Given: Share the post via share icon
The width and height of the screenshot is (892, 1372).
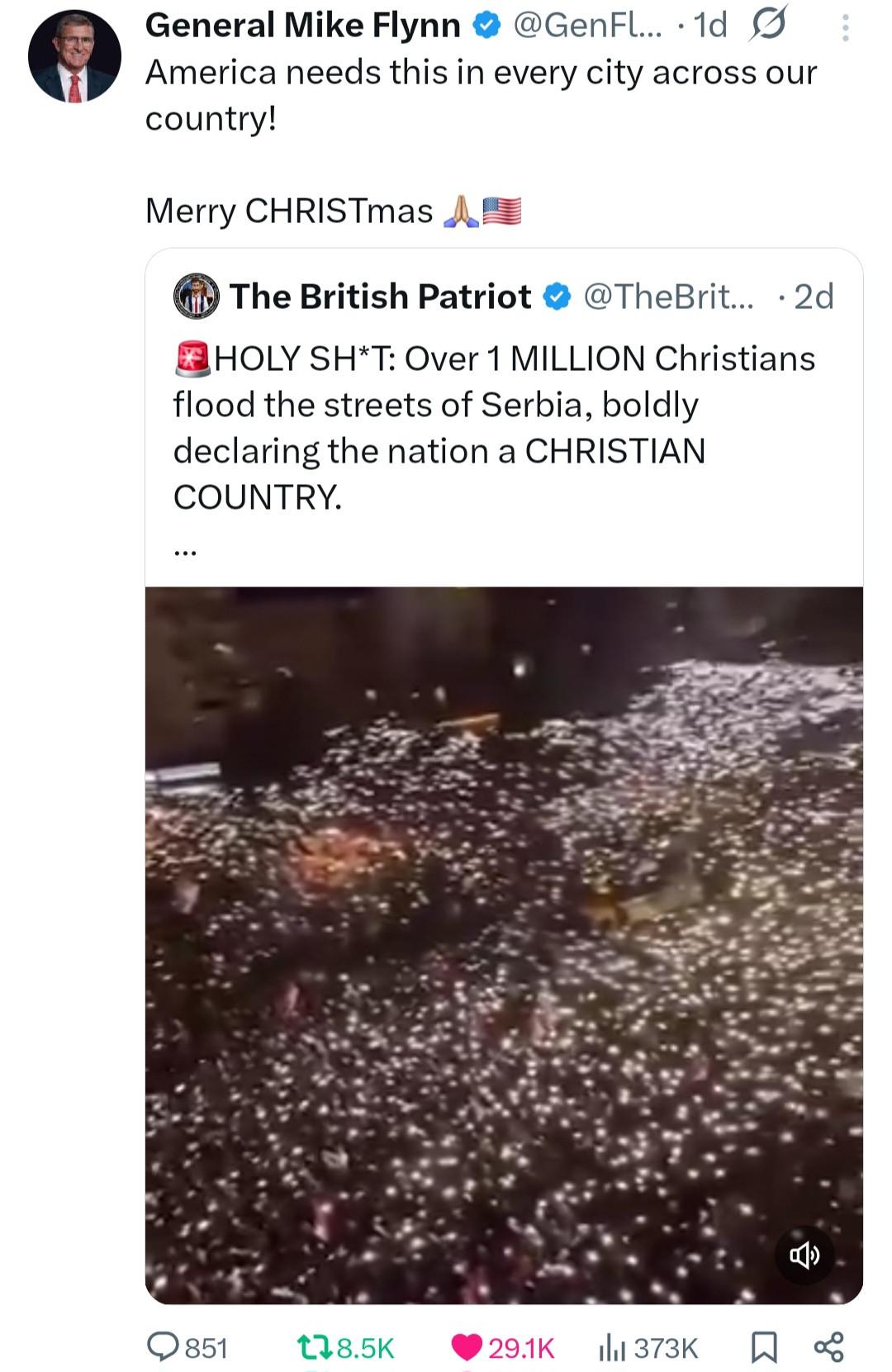Looking at the screenshot, I should [828, 1347].
